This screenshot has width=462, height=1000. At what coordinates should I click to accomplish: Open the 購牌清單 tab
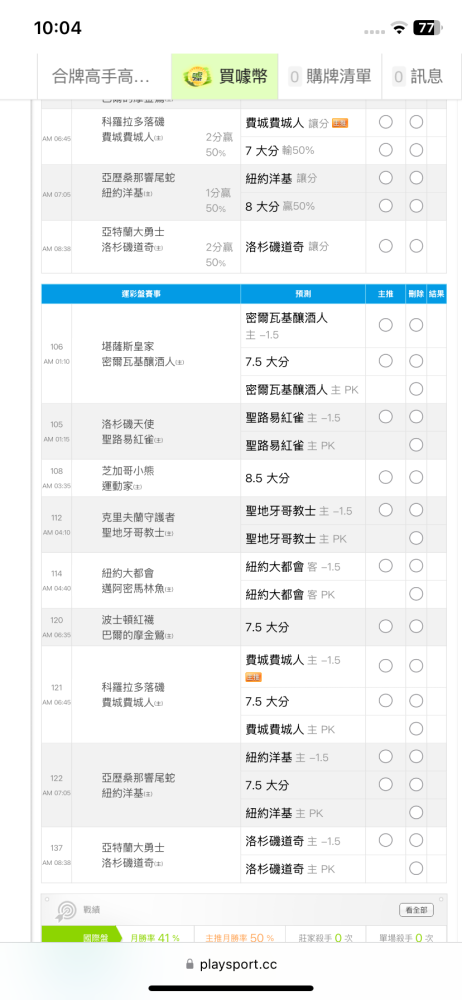click(330, 77)
